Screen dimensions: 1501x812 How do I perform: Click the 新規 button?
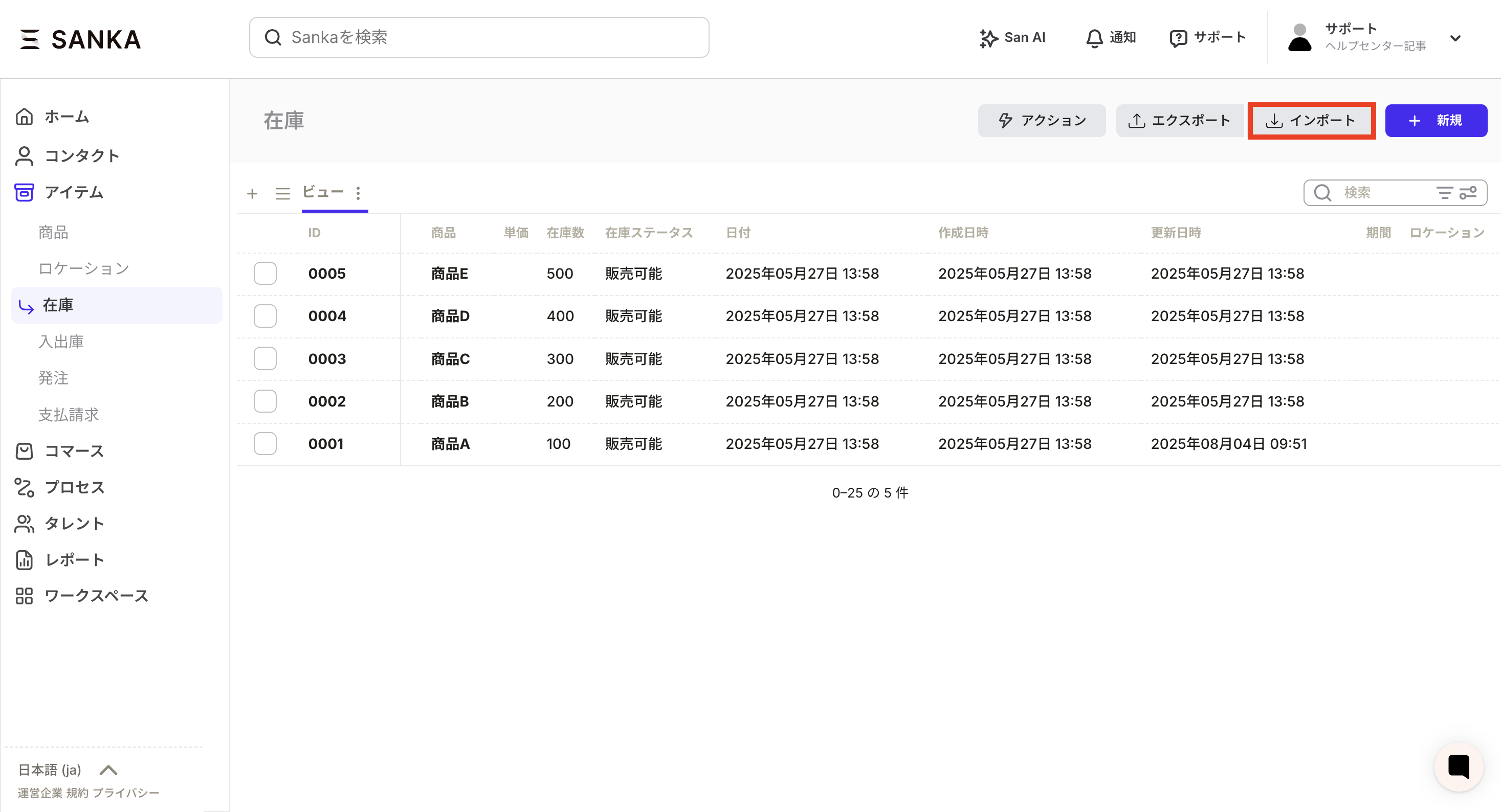point(1436,121)
